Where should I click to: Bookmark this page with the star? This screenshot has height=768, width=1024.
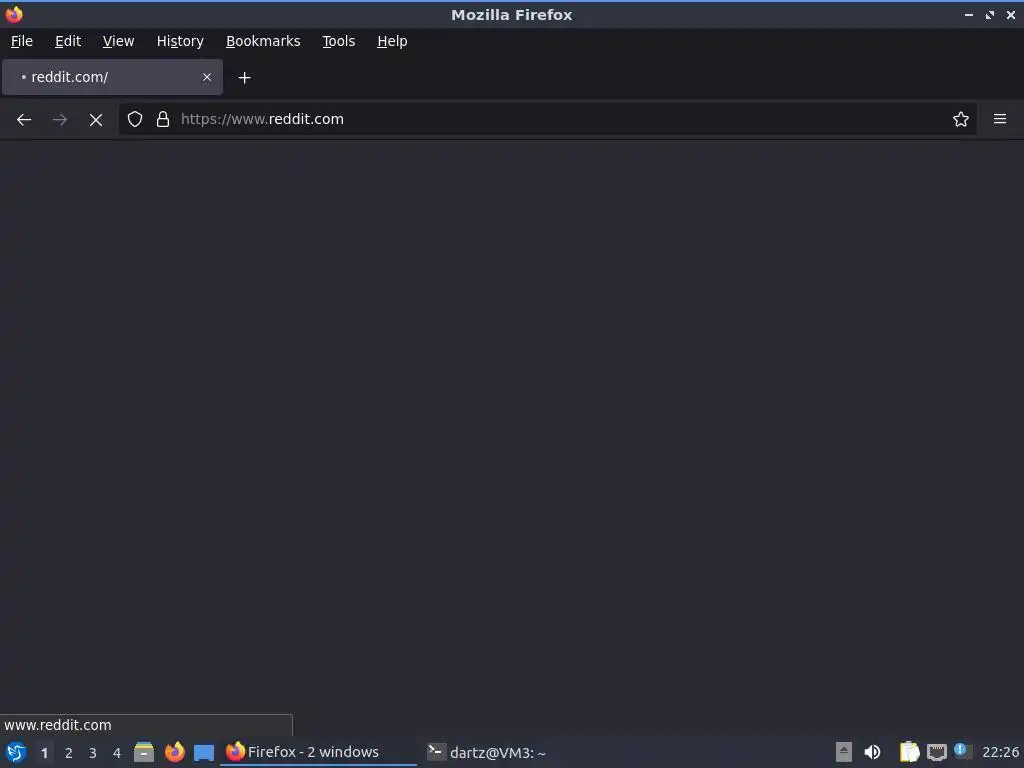pos(961,119)
